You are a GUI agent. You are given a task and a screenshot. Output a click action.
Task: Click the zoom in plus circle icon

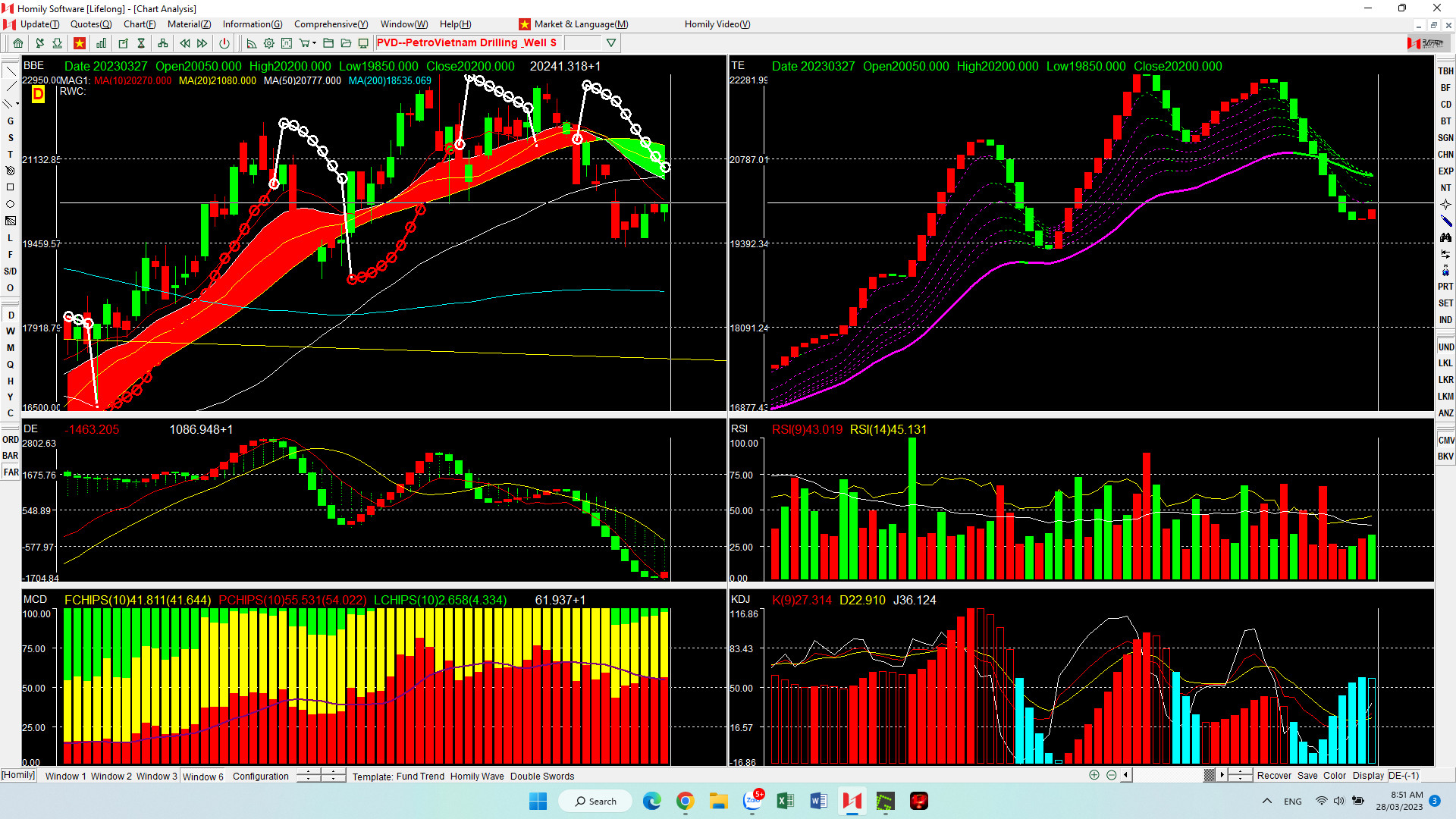[x=1094, y=775]
